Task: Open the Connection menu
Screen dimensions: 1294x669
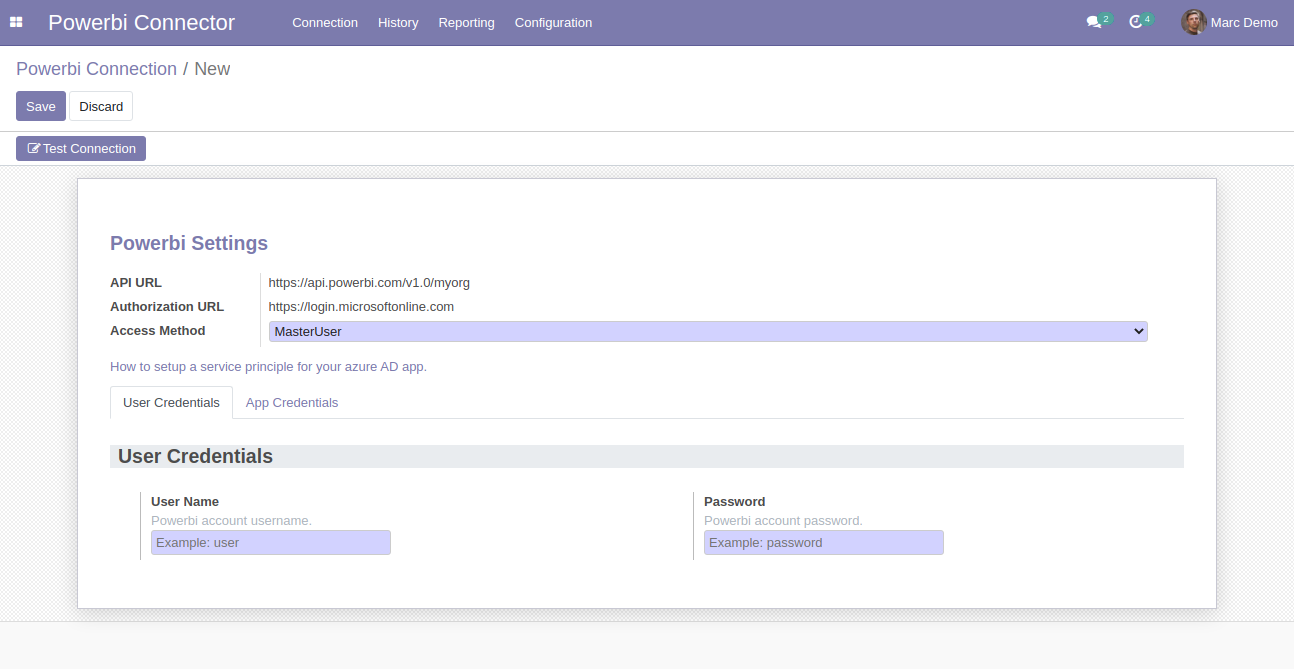Action: pyautogui.click(x=324, y=22)
